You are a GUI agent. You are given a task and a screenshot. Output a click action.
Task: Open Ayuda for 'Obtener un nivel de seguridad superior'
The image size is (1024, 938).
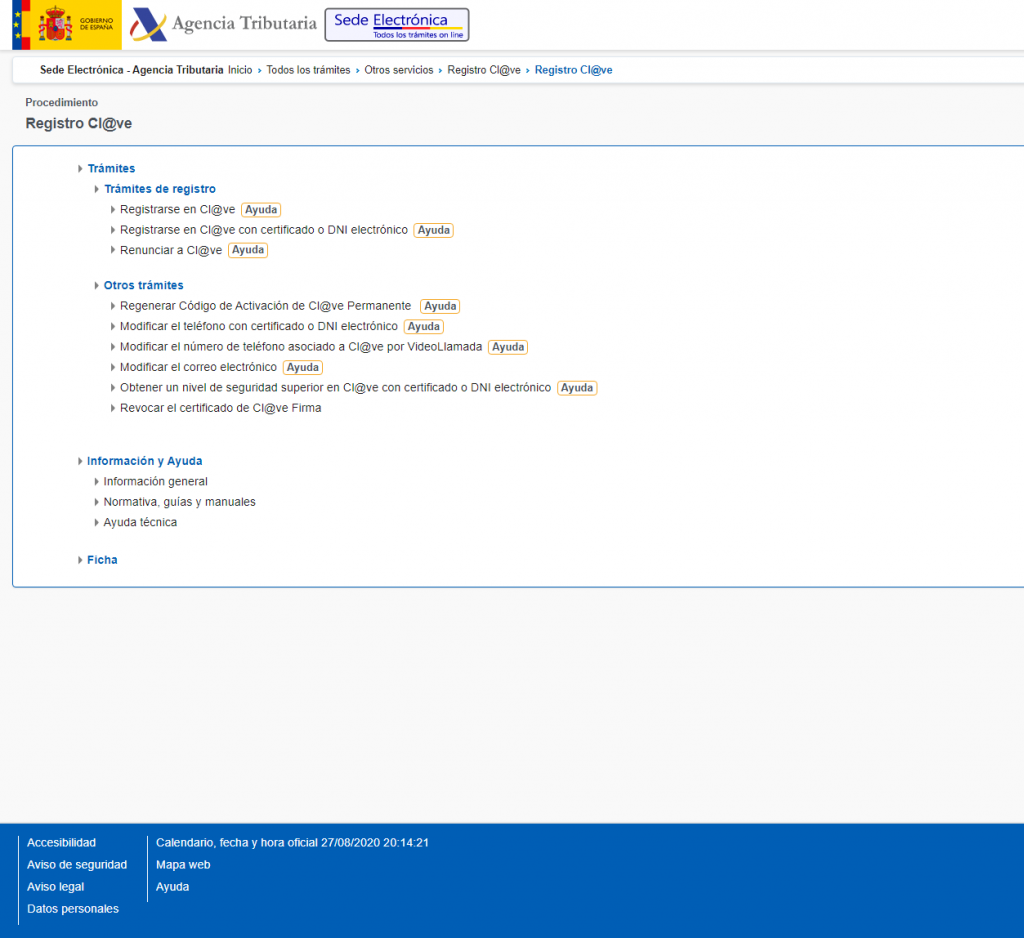pyautogui.click(x=577, y=388)
